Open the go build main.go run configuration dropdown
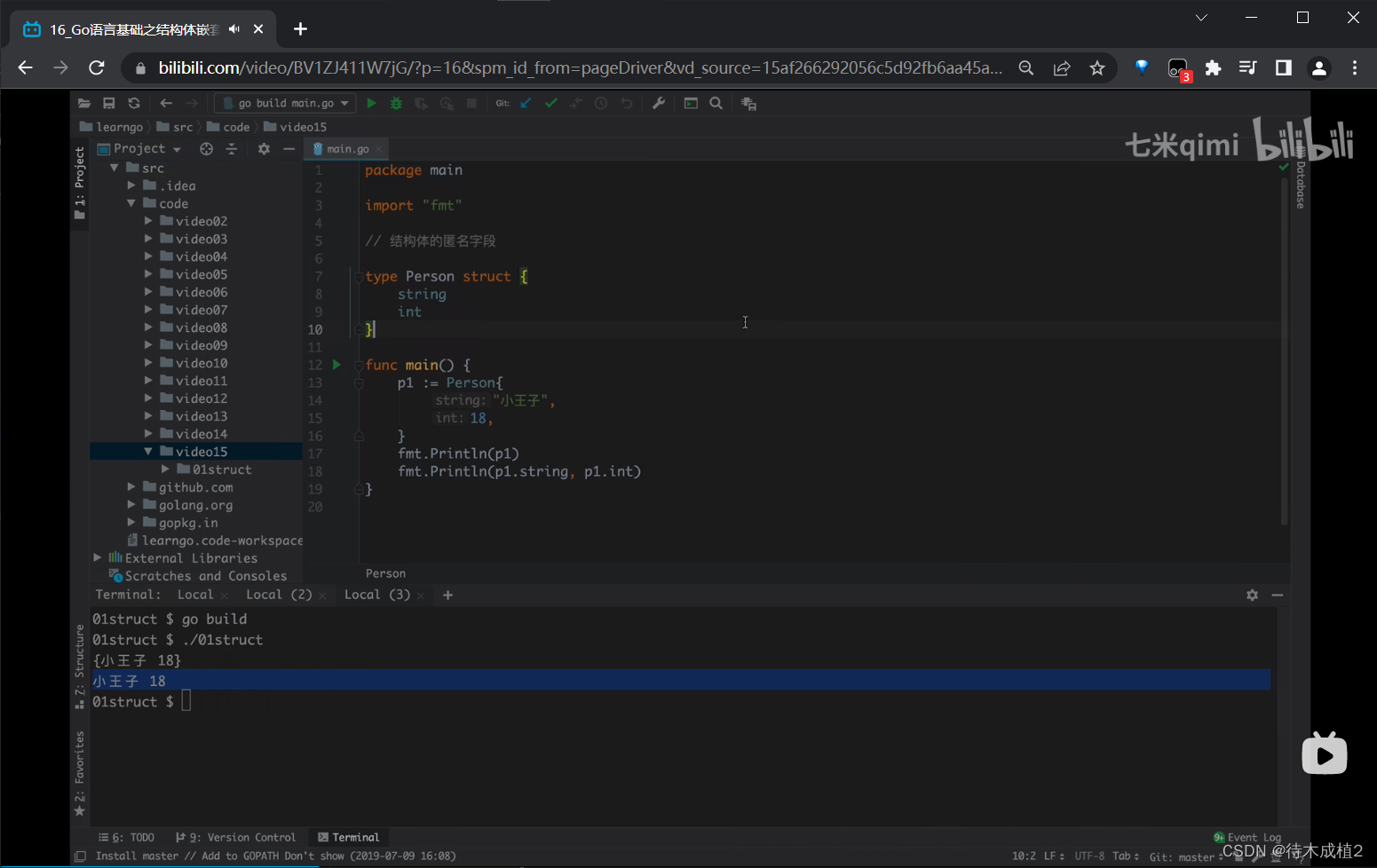The image size is (1377, 868). (x=285, y=104)
